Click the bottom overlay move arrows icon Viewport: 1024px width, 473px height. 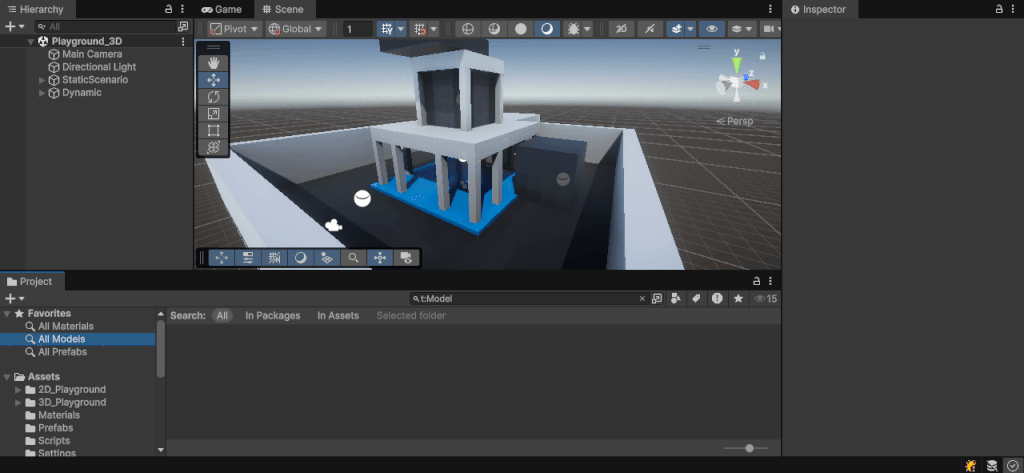tap(221, 257)
